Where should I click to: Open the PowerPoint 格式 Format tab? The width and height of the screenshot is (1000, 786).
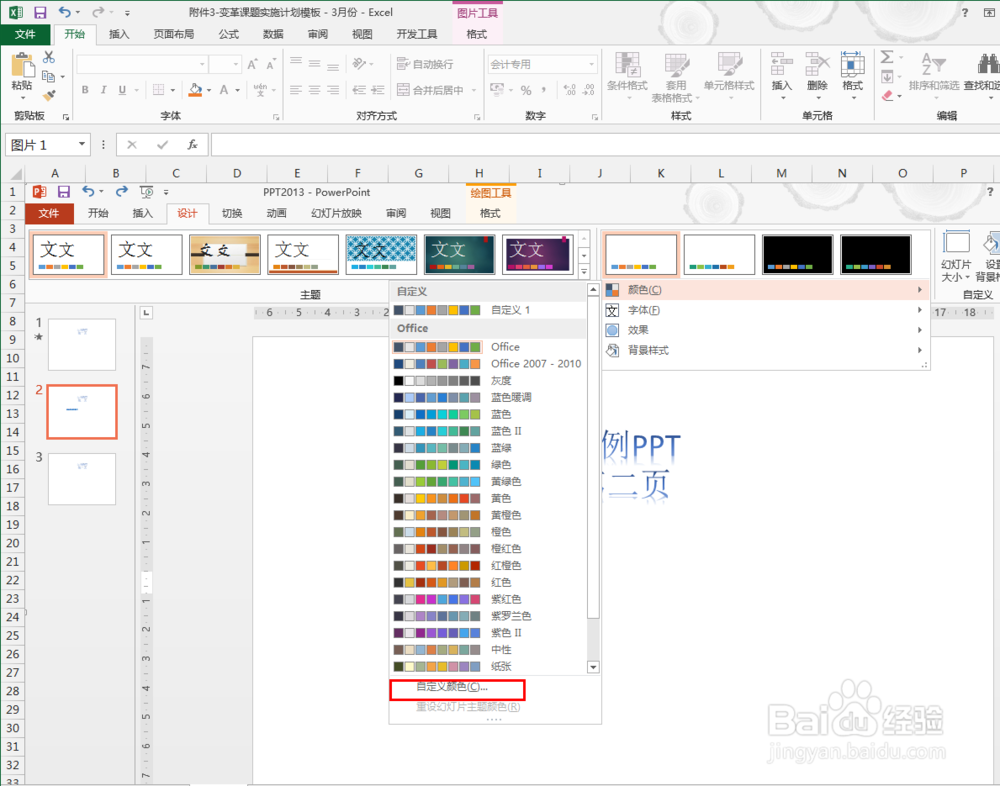pyautogui.click(x=490, y=213)
